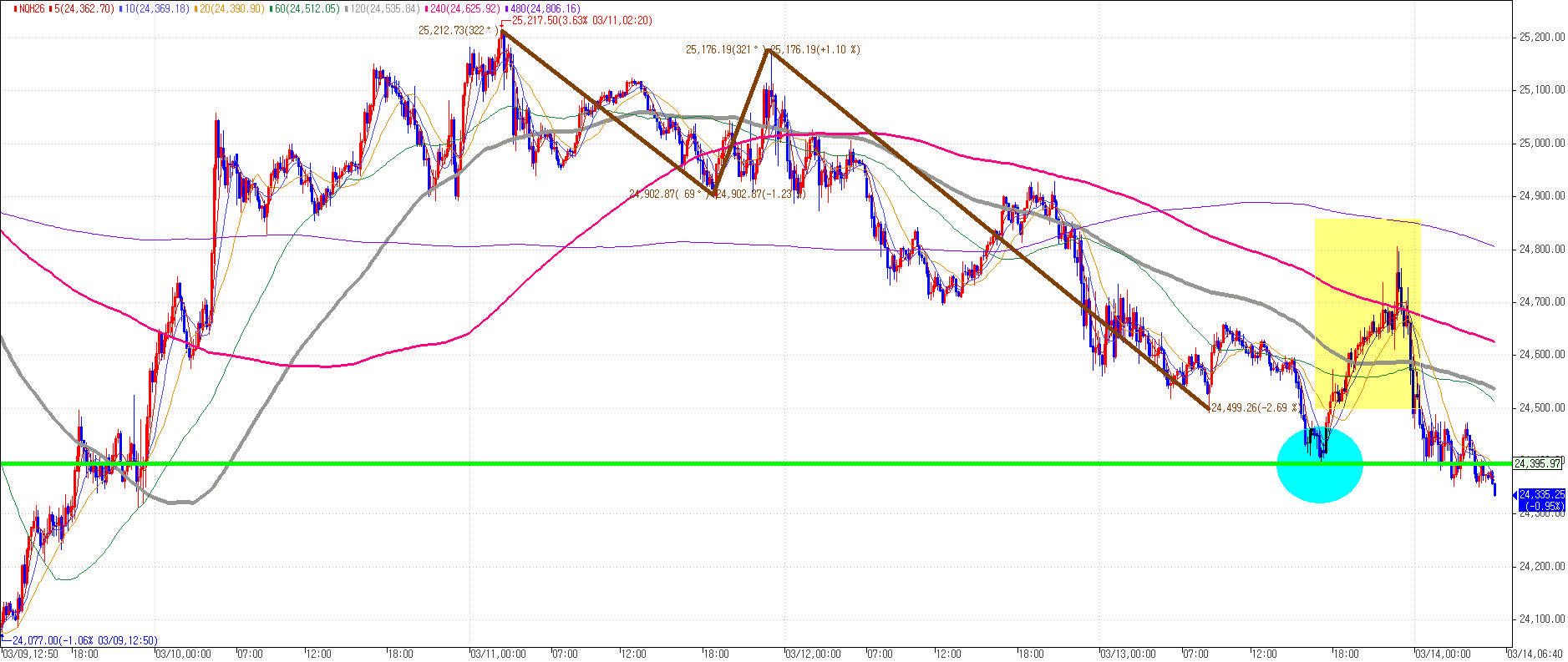Click the low annotation 24,077.00(-1.06% 03/09,12:50)
The image size is (1568, 662).
pos(84,640)
